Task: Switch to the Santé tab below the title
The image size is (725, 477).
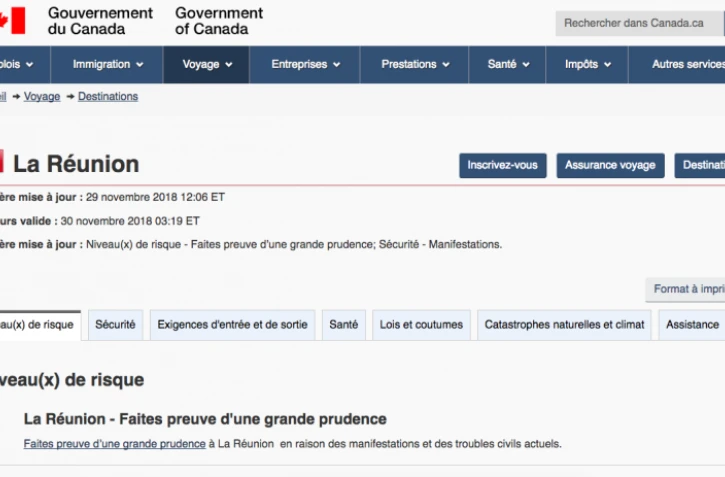Action: coord(344,325)
